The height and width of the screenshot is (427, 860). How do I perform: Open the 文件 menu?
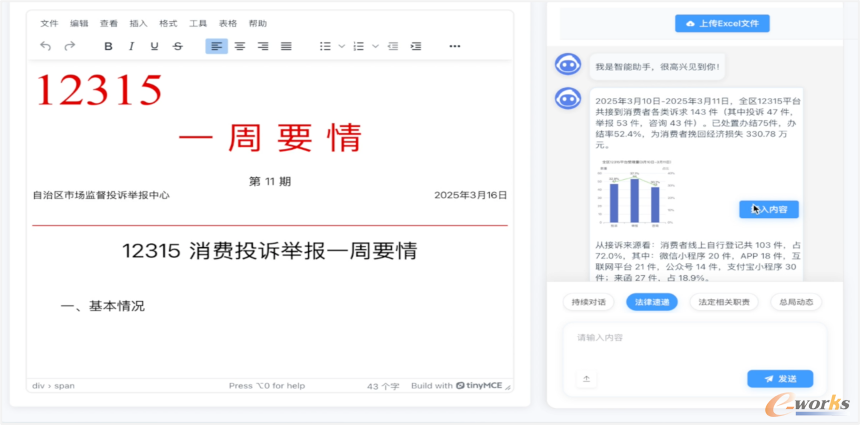click(x=49, y=24)
